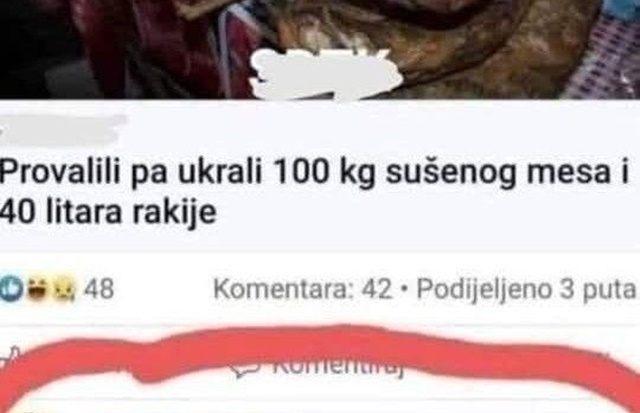Click the white censored blob on photo
This screenshot has height=413, width=640.
pyautogui.click(x=324, y=75)
